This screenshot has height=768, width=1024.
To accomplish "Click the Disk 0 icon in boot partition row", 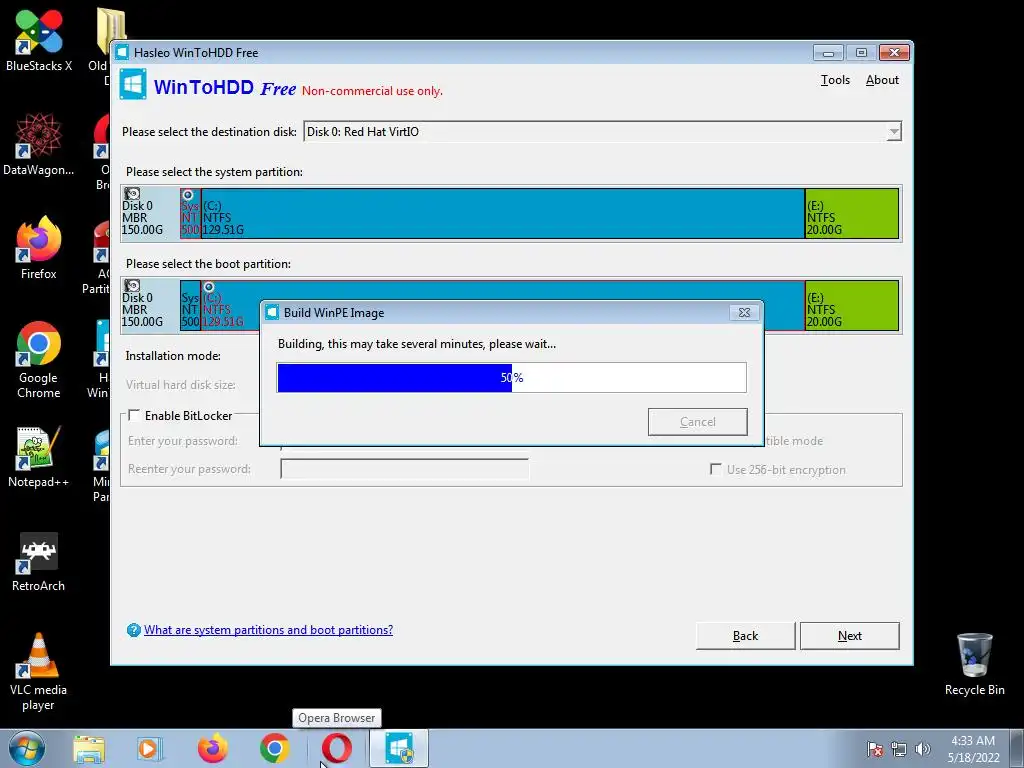I will tap(132, 286).
